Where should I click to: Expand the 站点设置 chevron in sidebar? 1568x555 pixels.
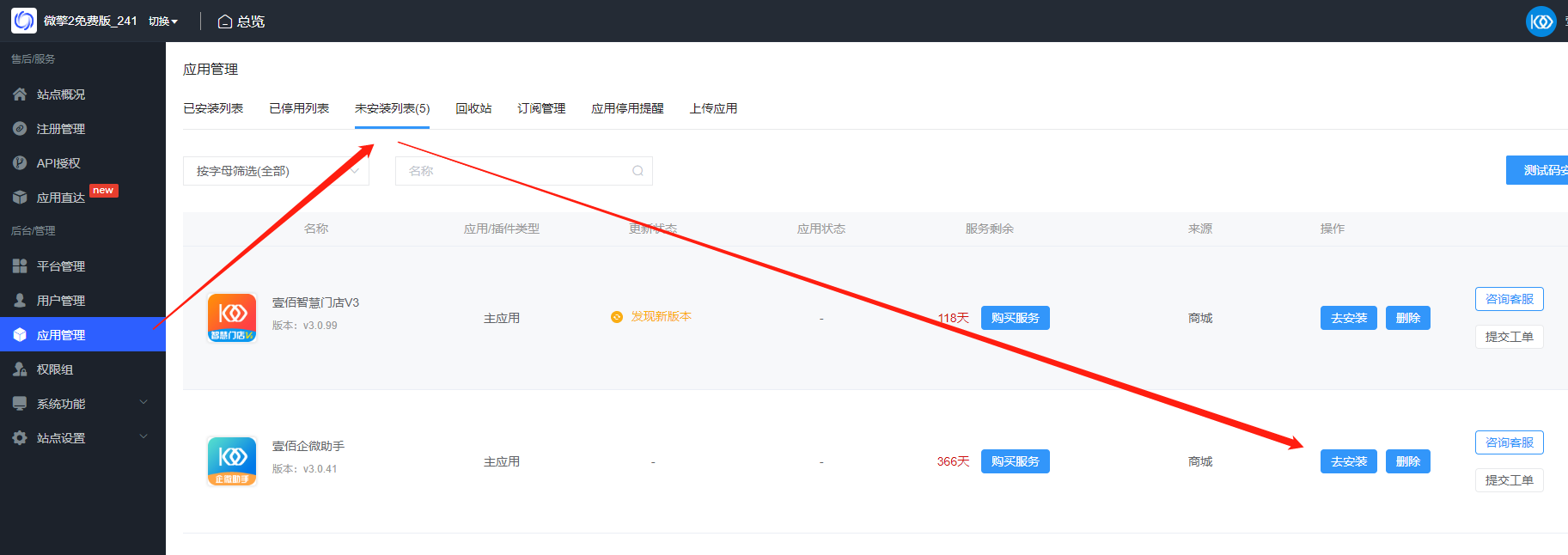(143, 436)
